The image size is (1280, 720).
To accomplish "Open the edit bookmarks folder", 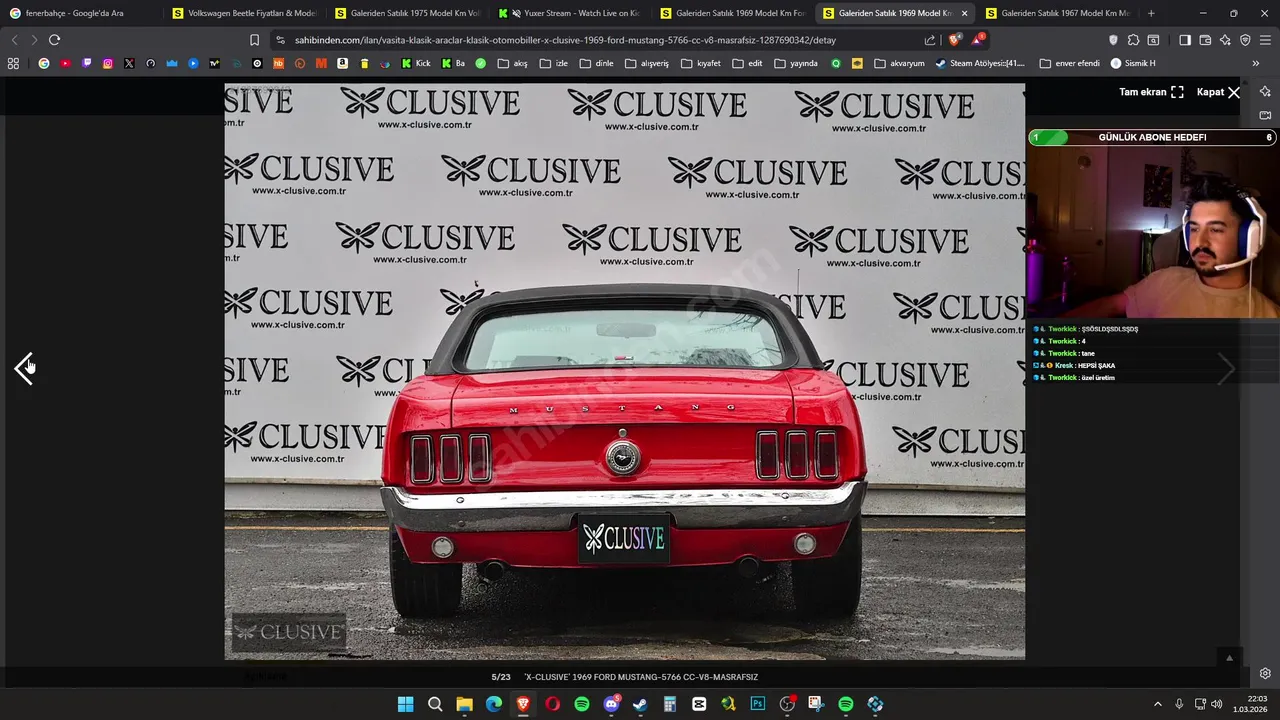I will coord(747,63).
